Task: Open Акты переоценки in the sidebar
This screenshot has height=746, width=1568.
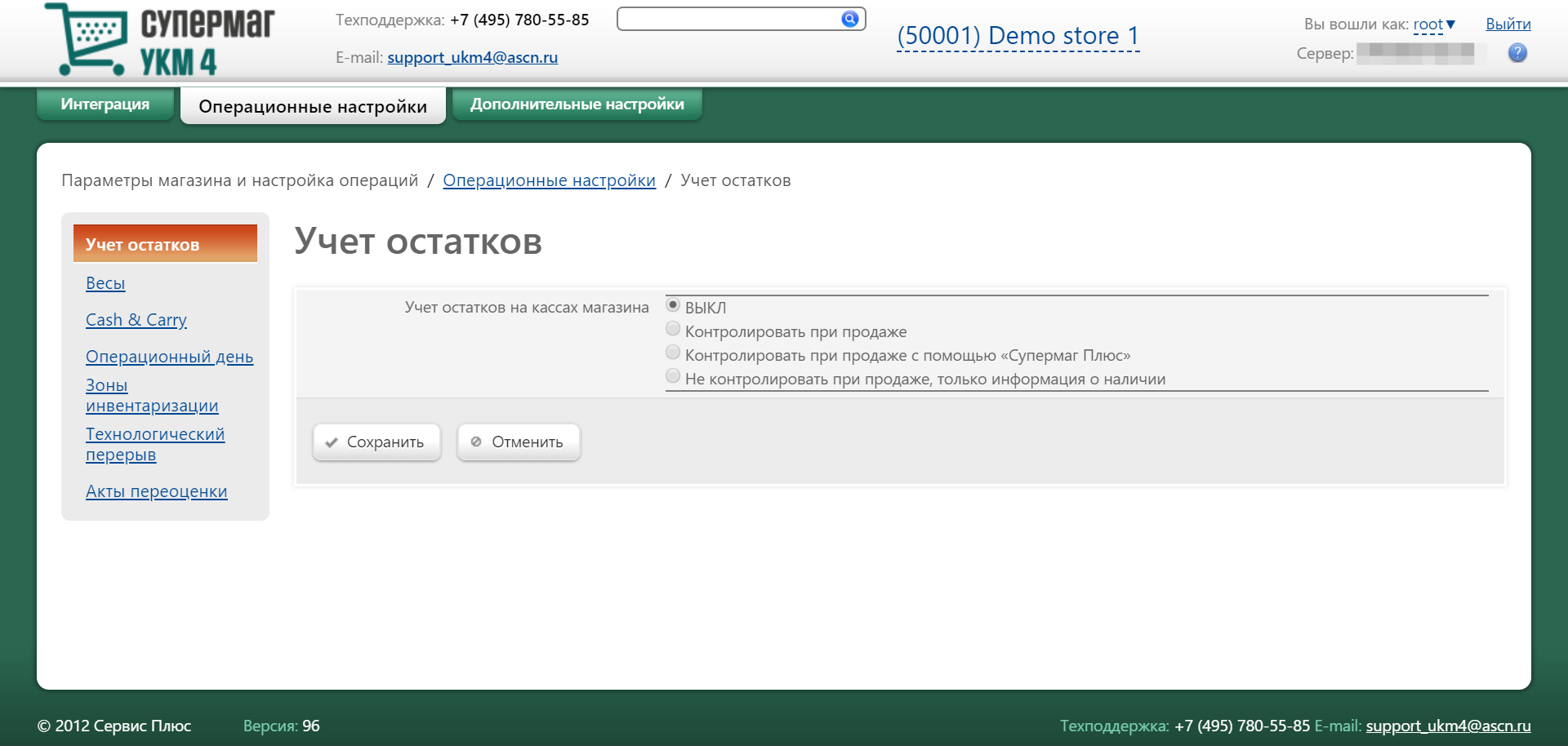Action: tap(156, 491)
